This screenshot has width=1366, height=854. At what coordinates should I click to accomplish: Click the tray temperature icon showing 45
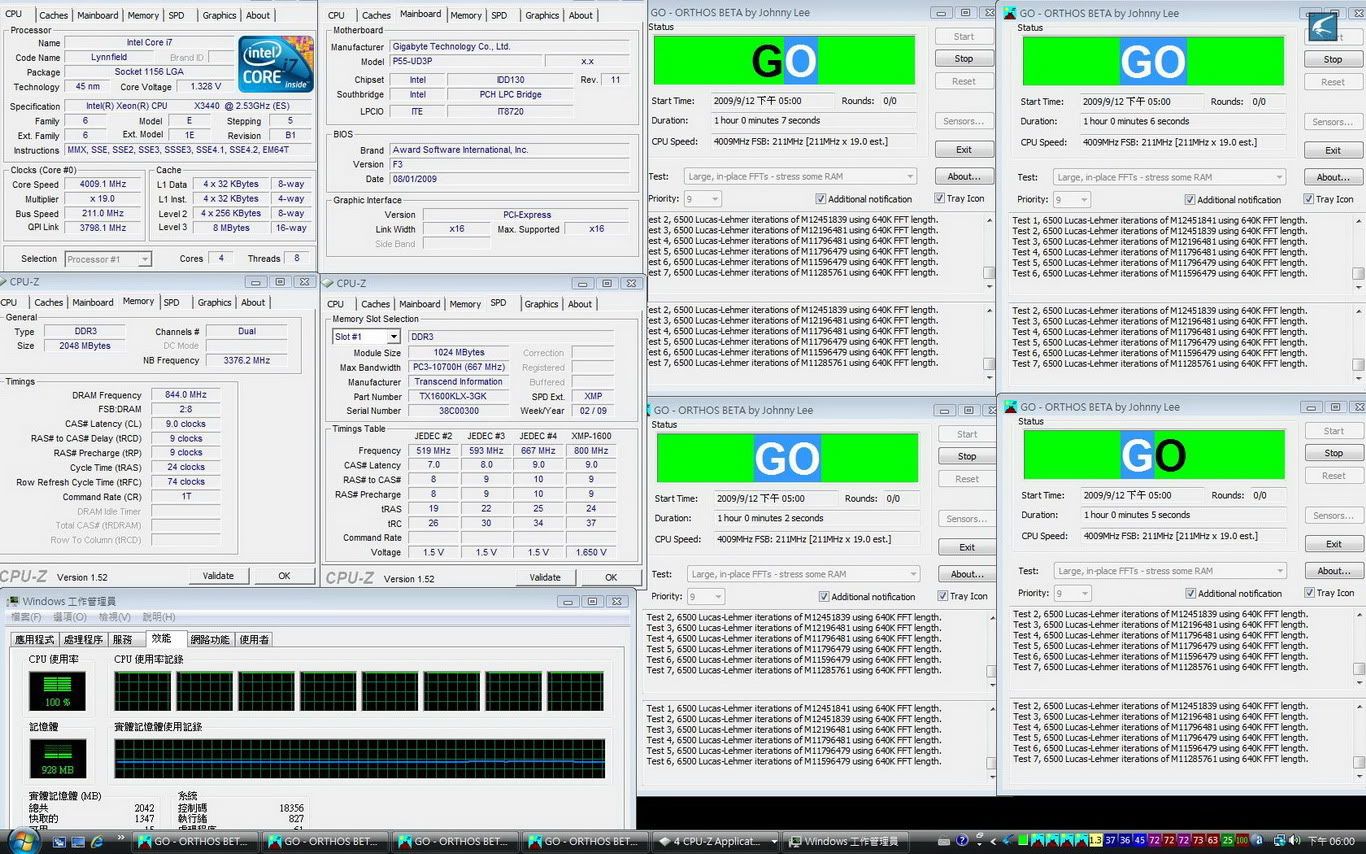(x=1140, y=841)
